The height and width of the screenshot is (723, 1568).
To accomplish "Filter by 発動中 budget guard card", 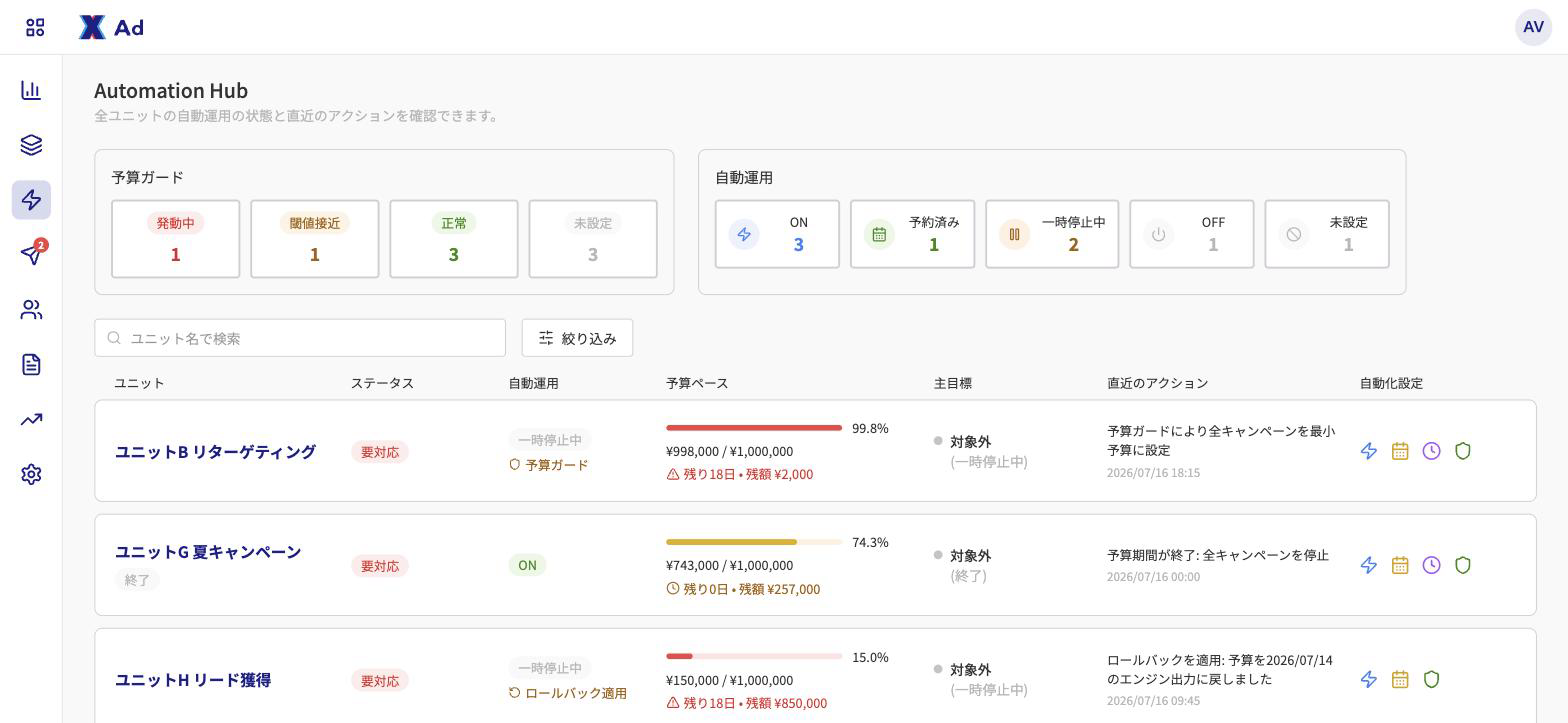I will click(x=175, y=239).
